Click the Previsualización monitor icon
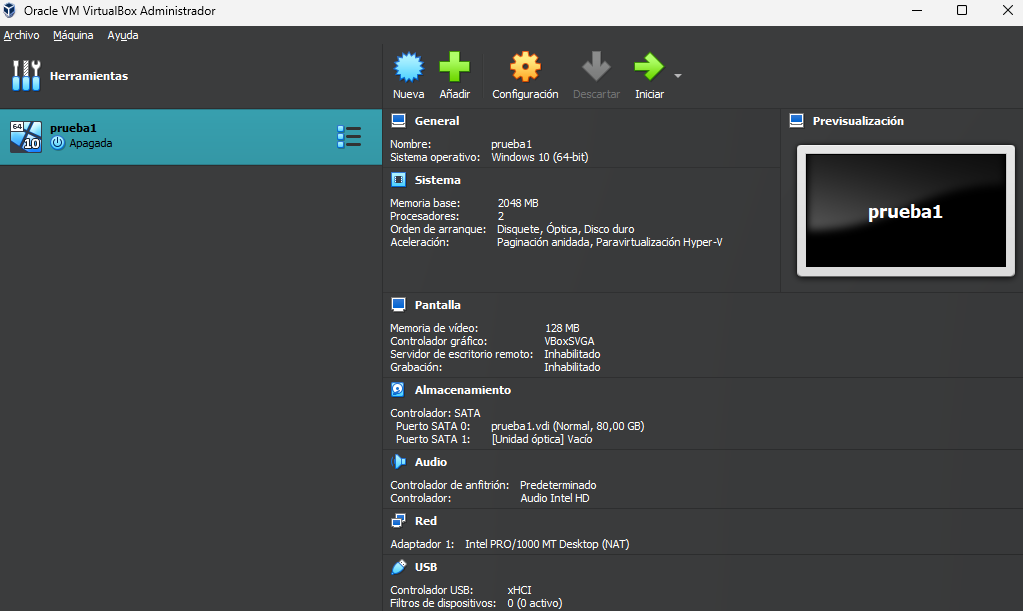The image size is (1023, 611). (797, 121)
